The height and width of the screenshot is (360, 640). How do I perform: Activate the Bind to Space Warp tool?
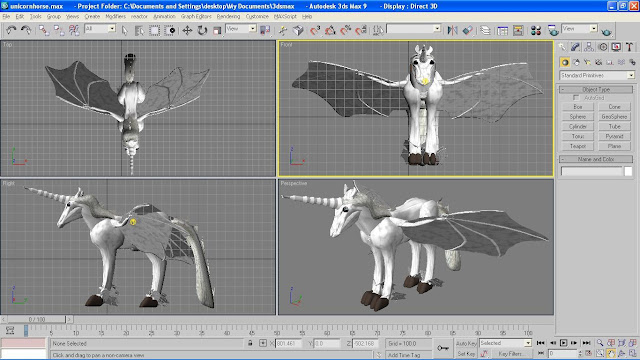pos(74,30)
